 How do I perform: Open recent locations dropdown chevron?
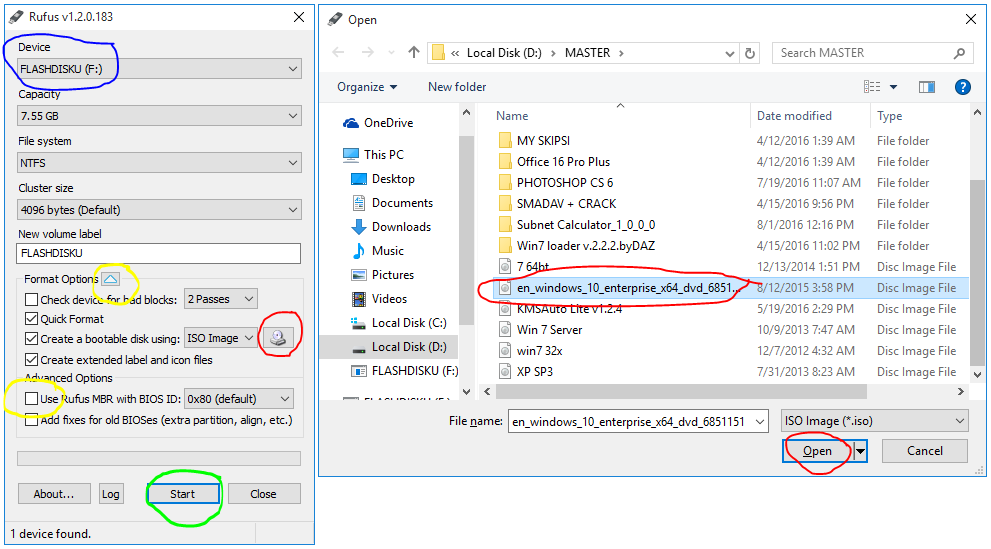click(391, 52)
